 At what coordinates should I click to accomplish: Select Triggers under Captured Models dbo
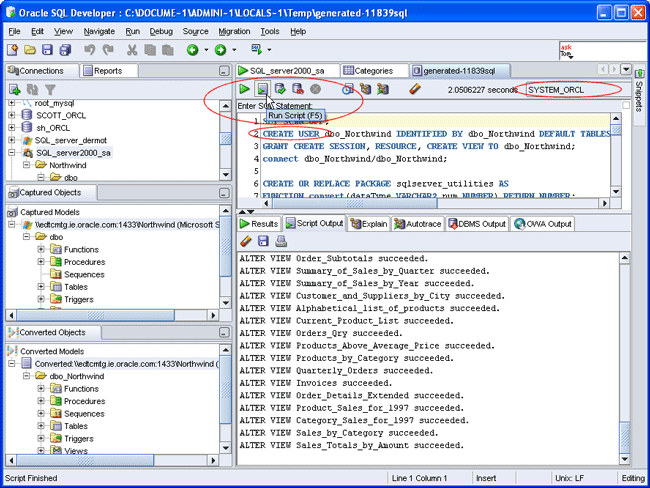[79, 299]
